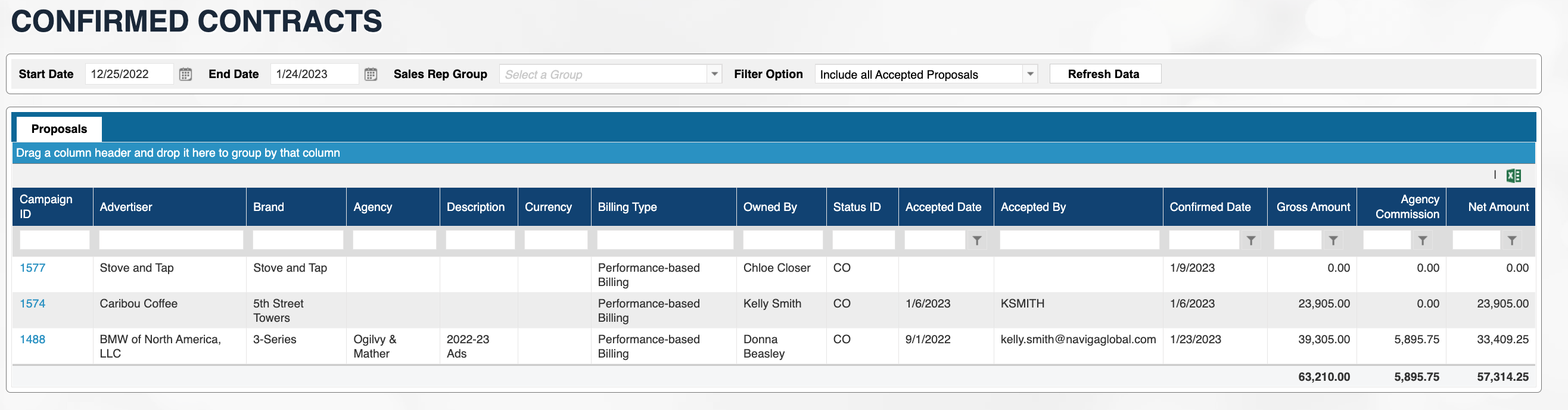Sort by the Advertiser column header
This screenshot has height=410, width=1568.
[126, 207]
